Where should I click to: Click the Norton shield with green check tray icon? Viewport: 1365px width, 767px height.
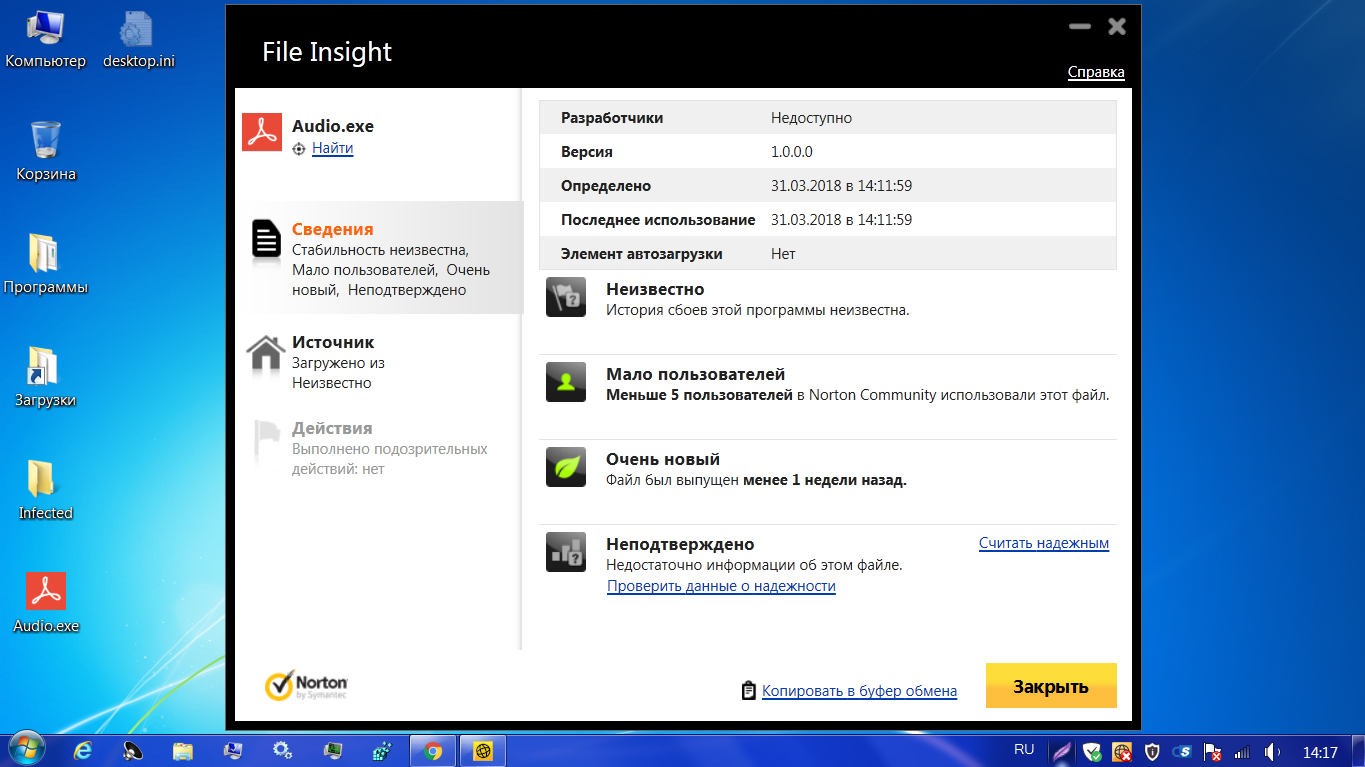pos(1092,751)
